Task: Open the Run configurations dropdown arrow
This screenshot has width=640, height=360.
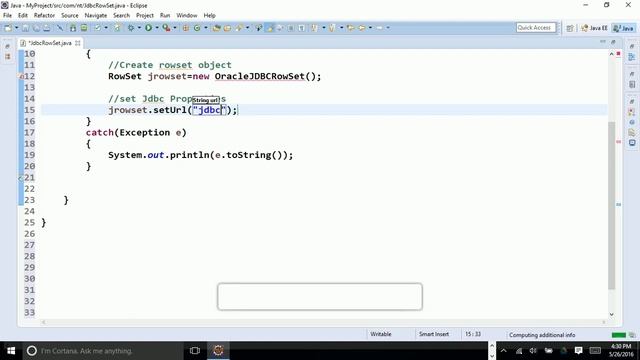Action: [157, 28]
